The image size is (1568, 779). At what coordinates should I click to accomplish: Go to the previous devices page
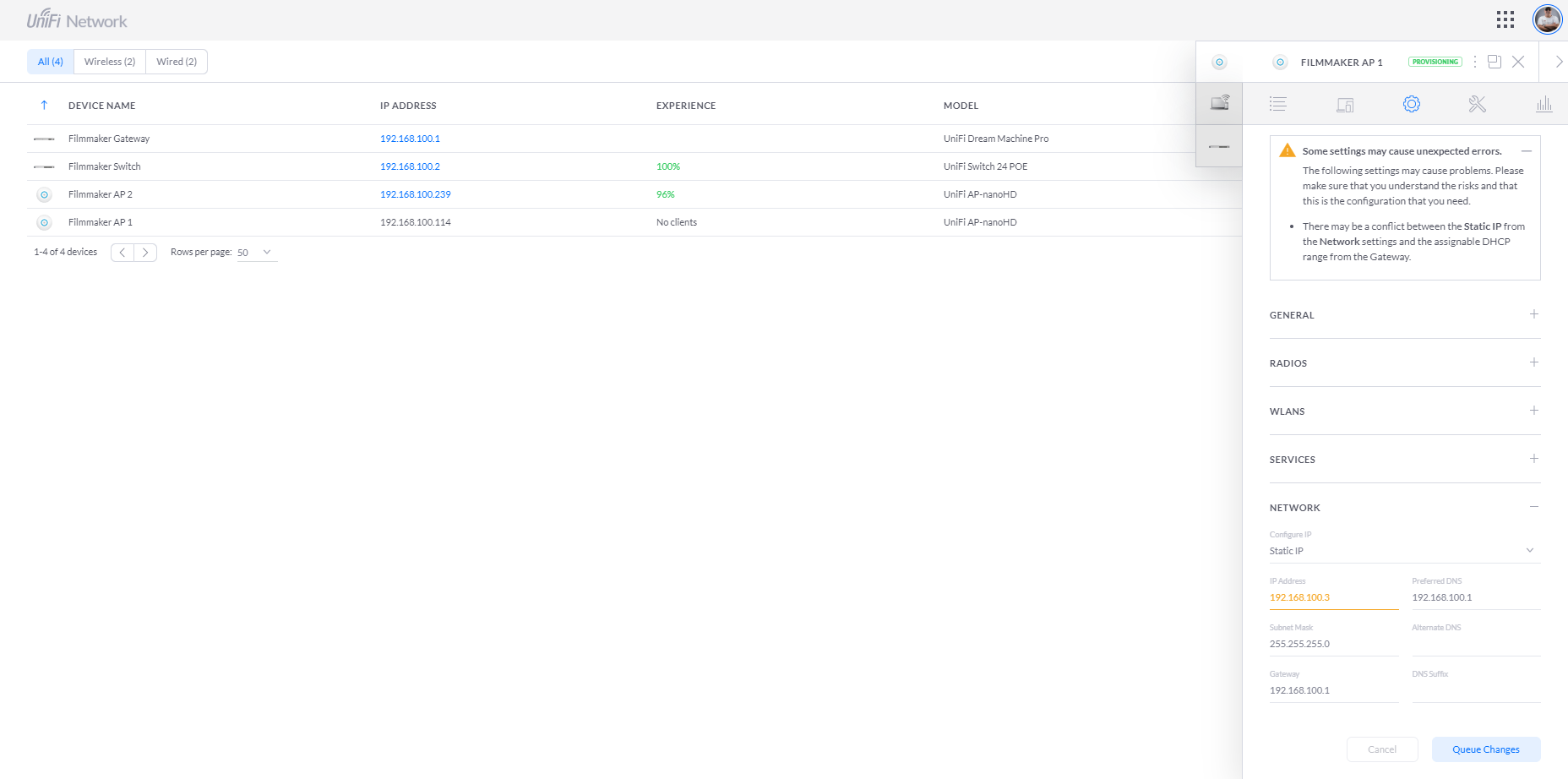122,252
